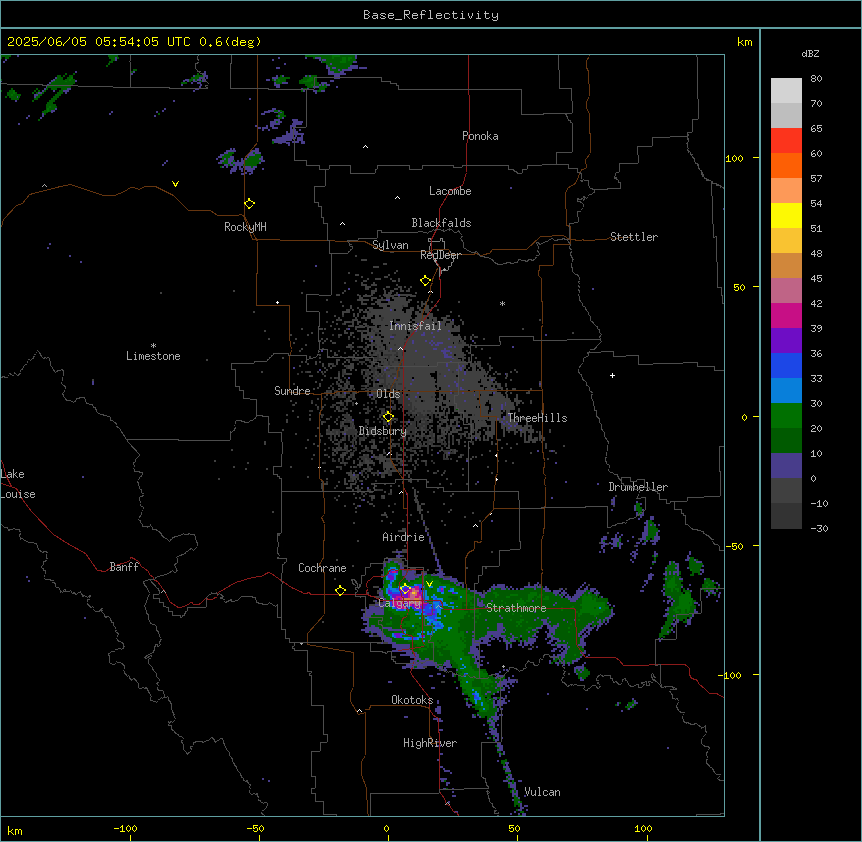862x842 pixels.
Task: Click the 45 value on the dBZ scale
Action: (x=816, y=279)
